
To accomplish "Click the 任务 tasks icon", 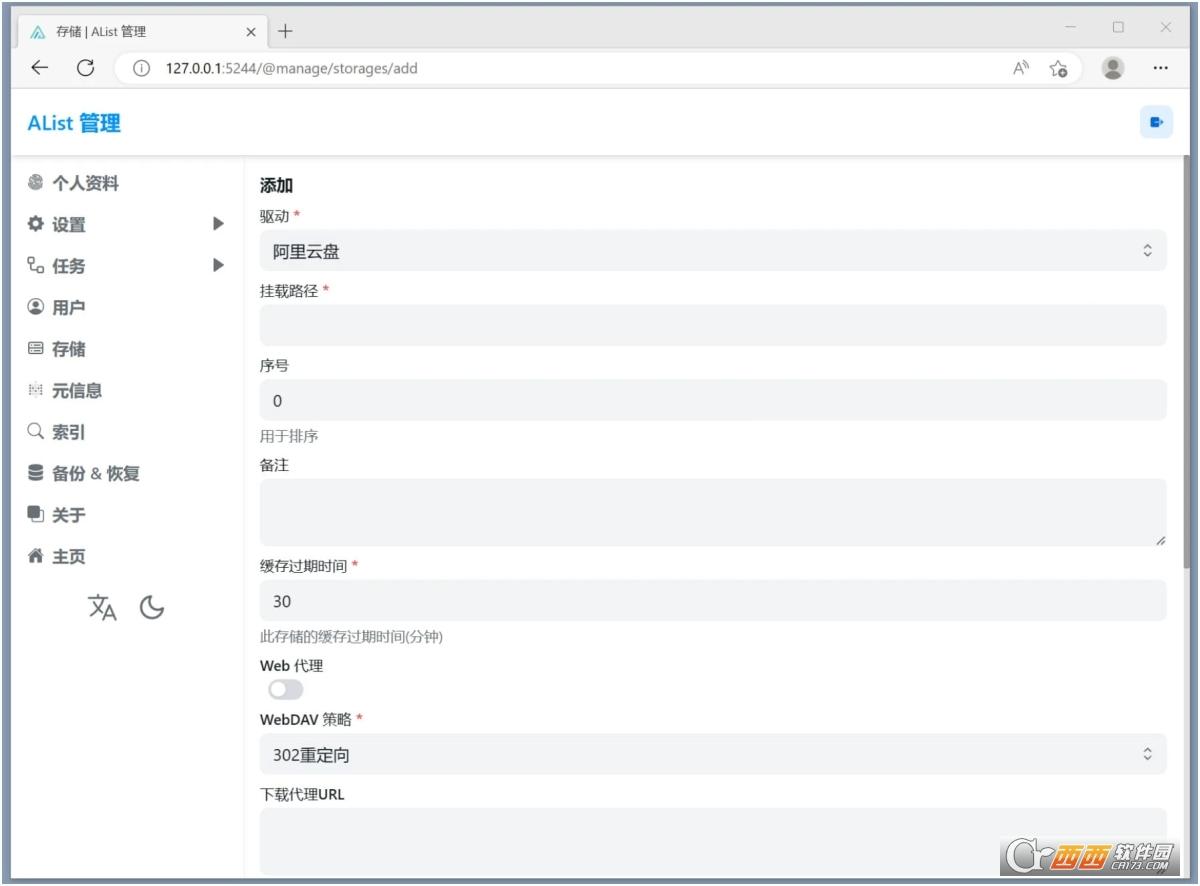I will 36,265.
